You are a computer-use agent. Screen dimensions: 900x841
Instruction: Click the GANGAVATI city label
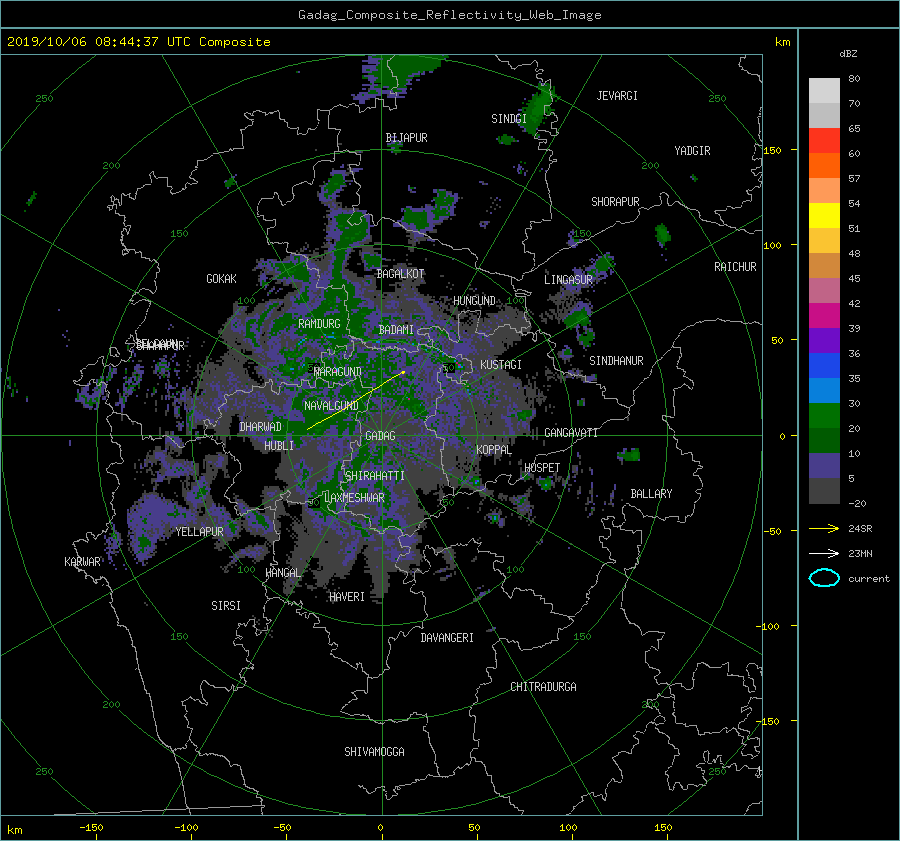571,432
